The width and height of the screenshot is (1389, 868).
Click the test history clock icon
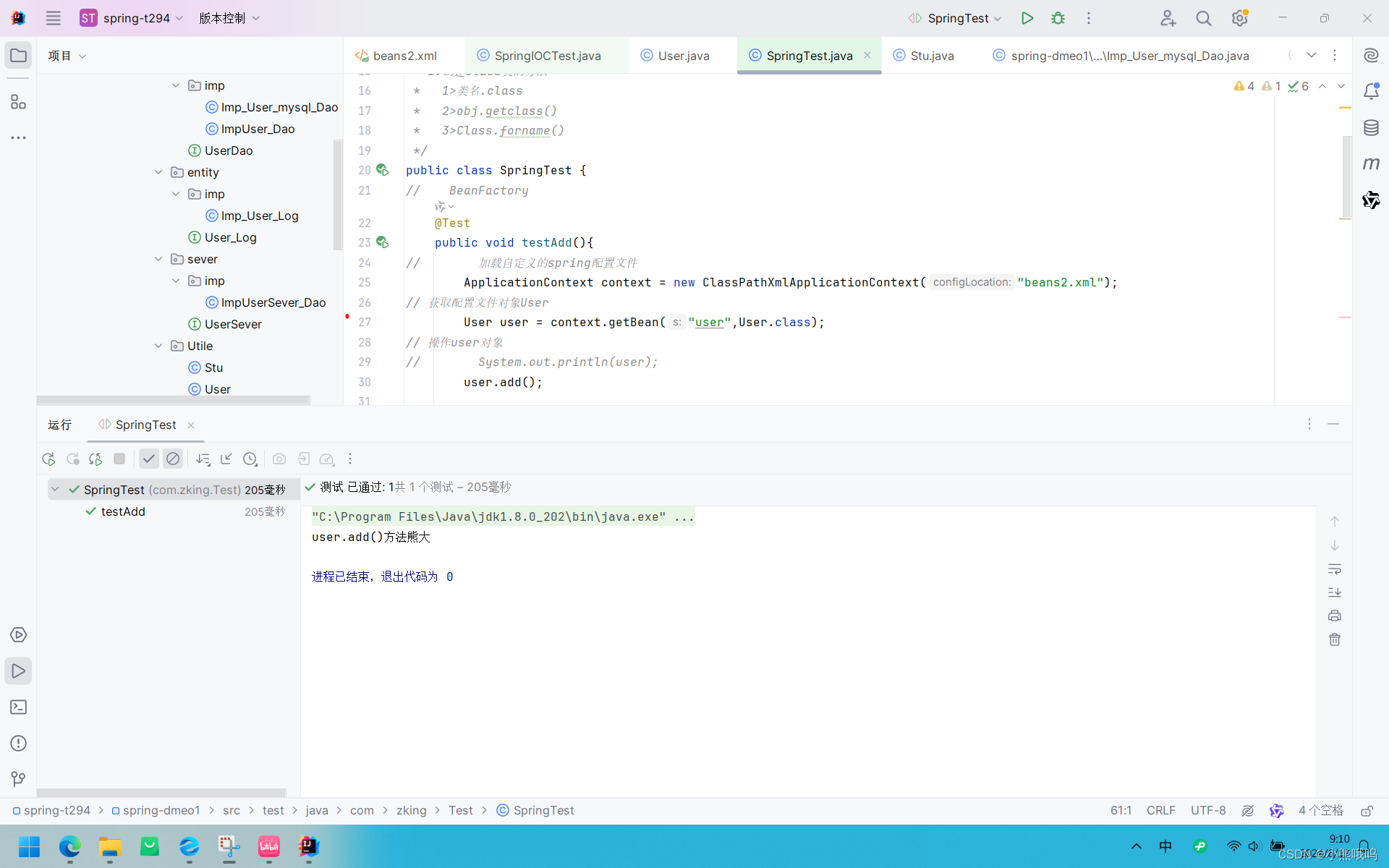250,459
